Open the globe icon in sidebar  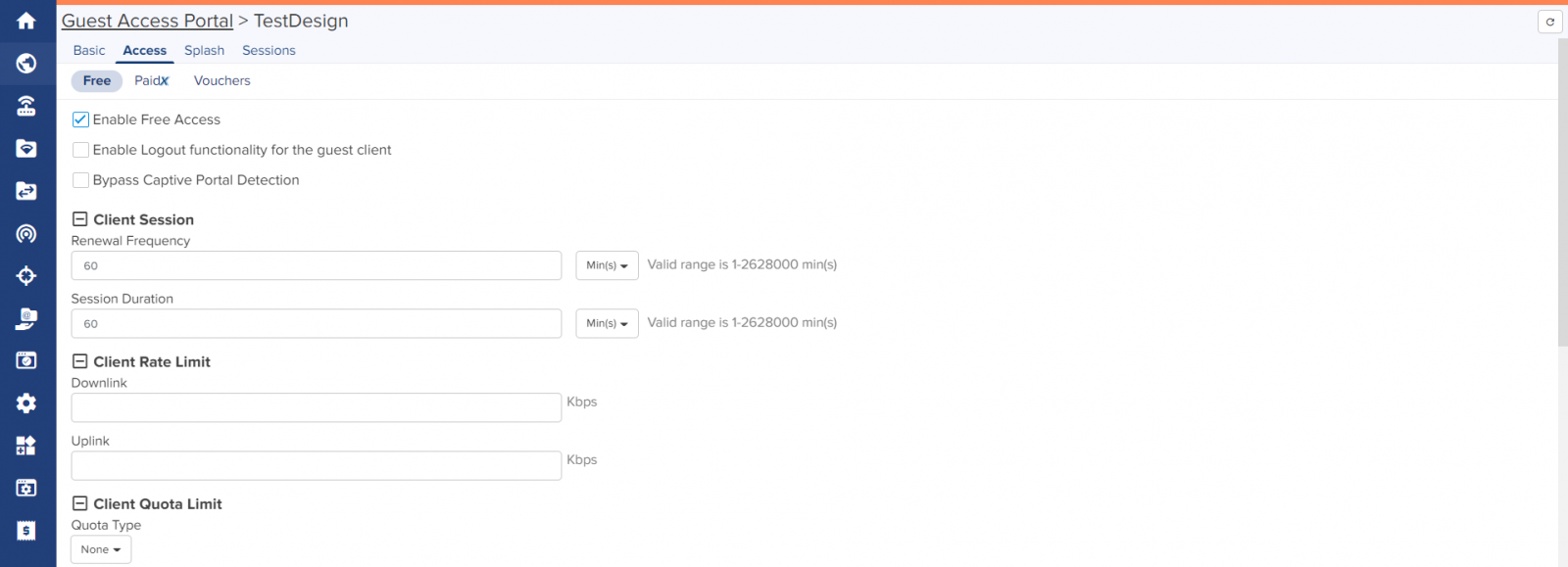pyautogui.click(x=26, y=64)
